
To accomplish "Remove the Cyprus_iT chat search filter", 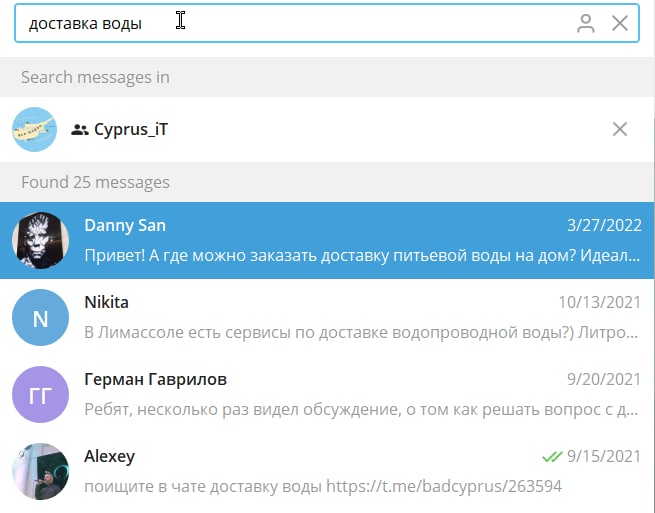I will click(620, 129).
